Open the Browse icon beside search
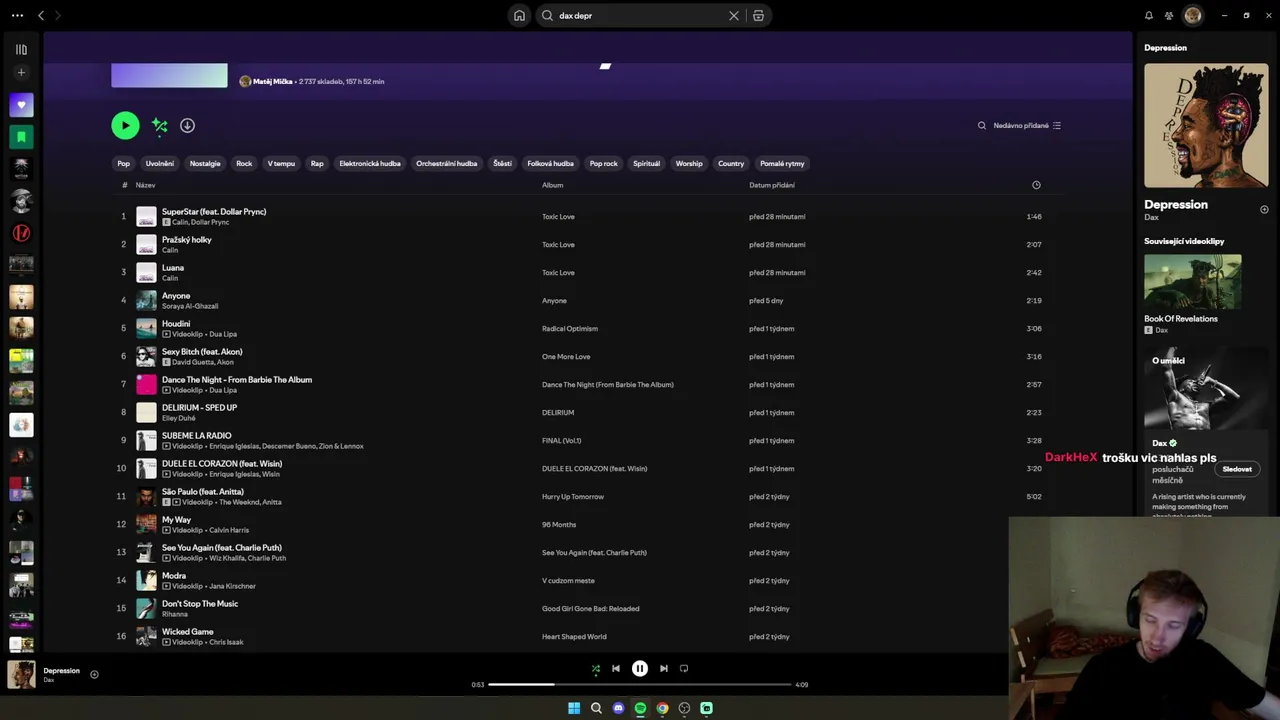The image size is (1280, 720). pos(759,16)
